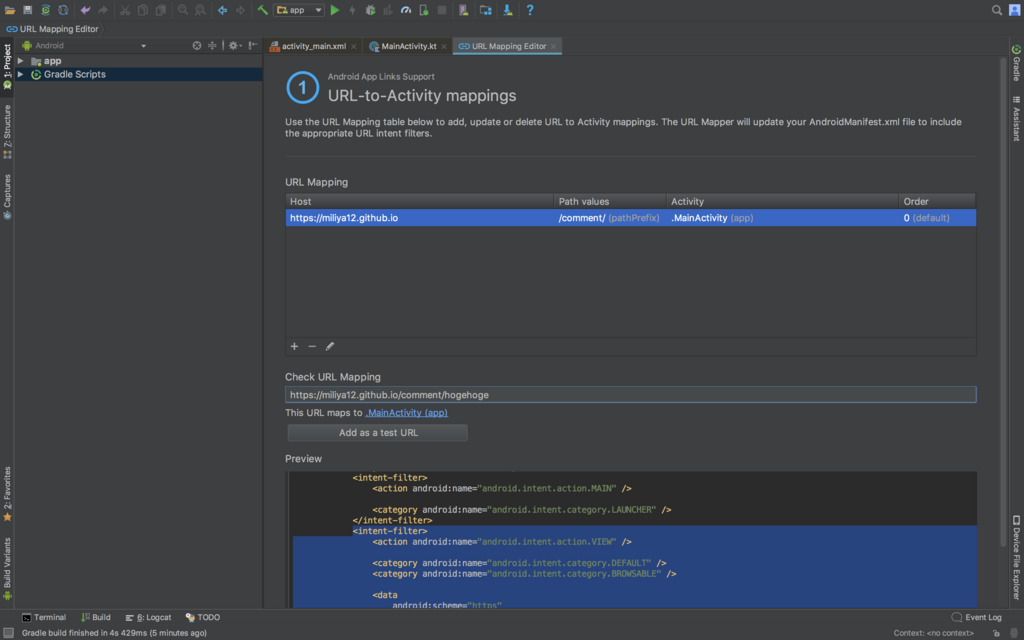Open the Device File Explorer side tab
The width and height of the screenshot is (1024, 640).
1016,558
